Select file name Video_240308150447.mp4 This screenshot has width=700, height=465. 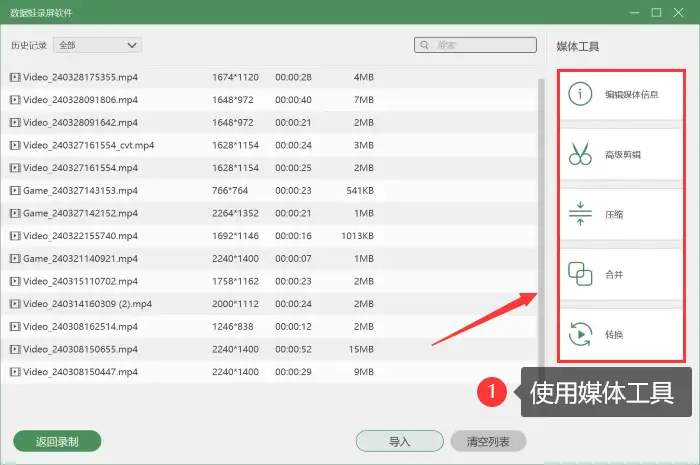click(80, 372)
